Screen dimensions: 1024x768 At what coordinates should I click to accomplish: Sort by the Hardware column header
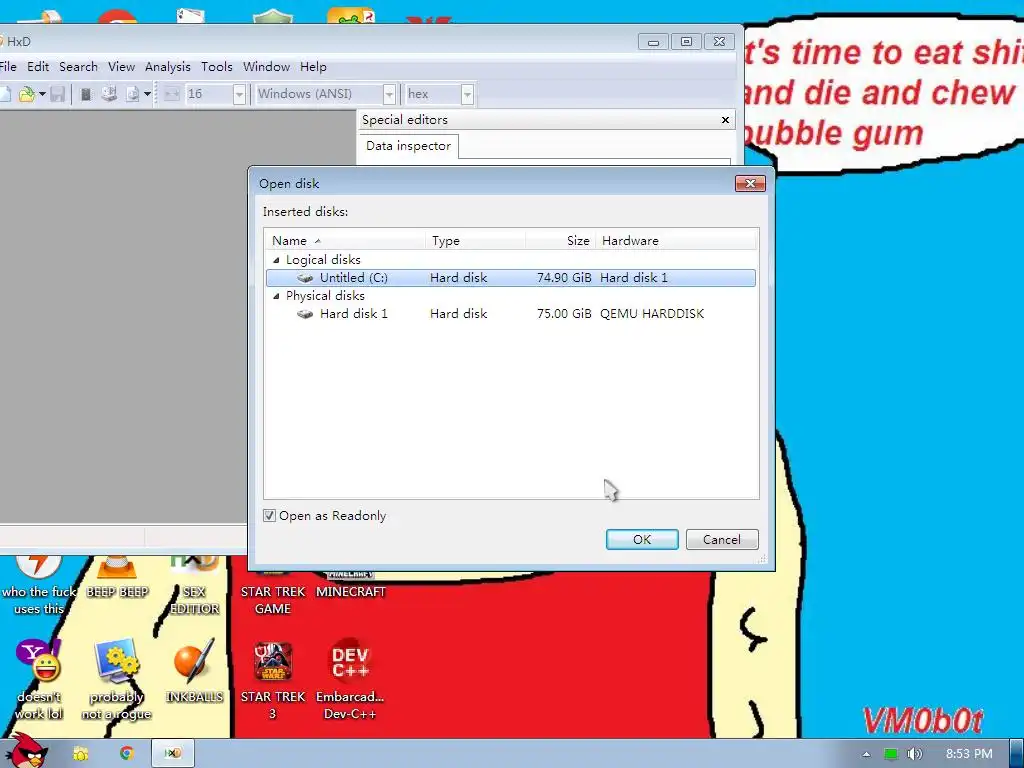click(677, 240)
